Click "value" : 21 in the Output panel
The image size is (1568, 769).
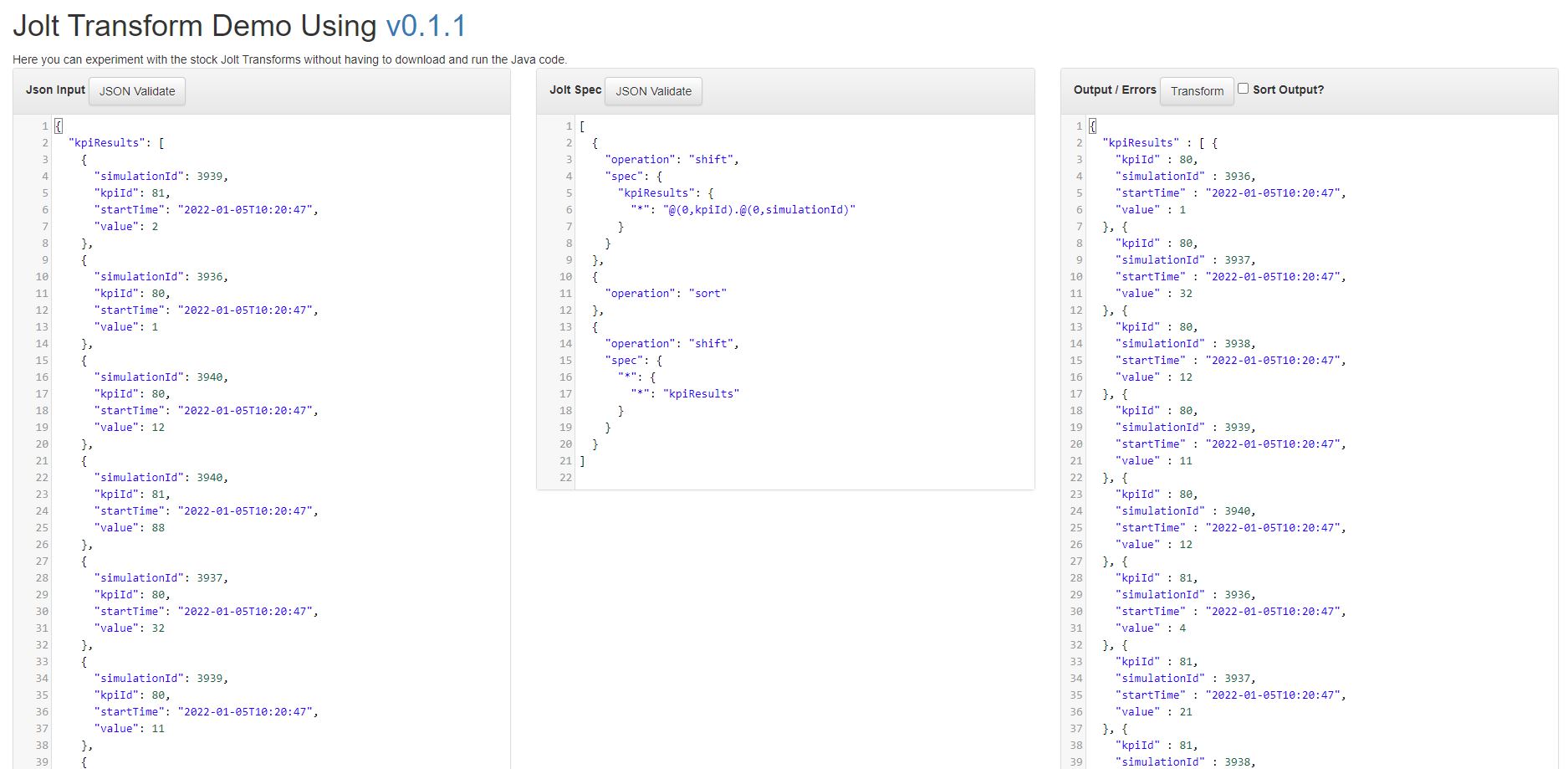tap(1154, 712)
